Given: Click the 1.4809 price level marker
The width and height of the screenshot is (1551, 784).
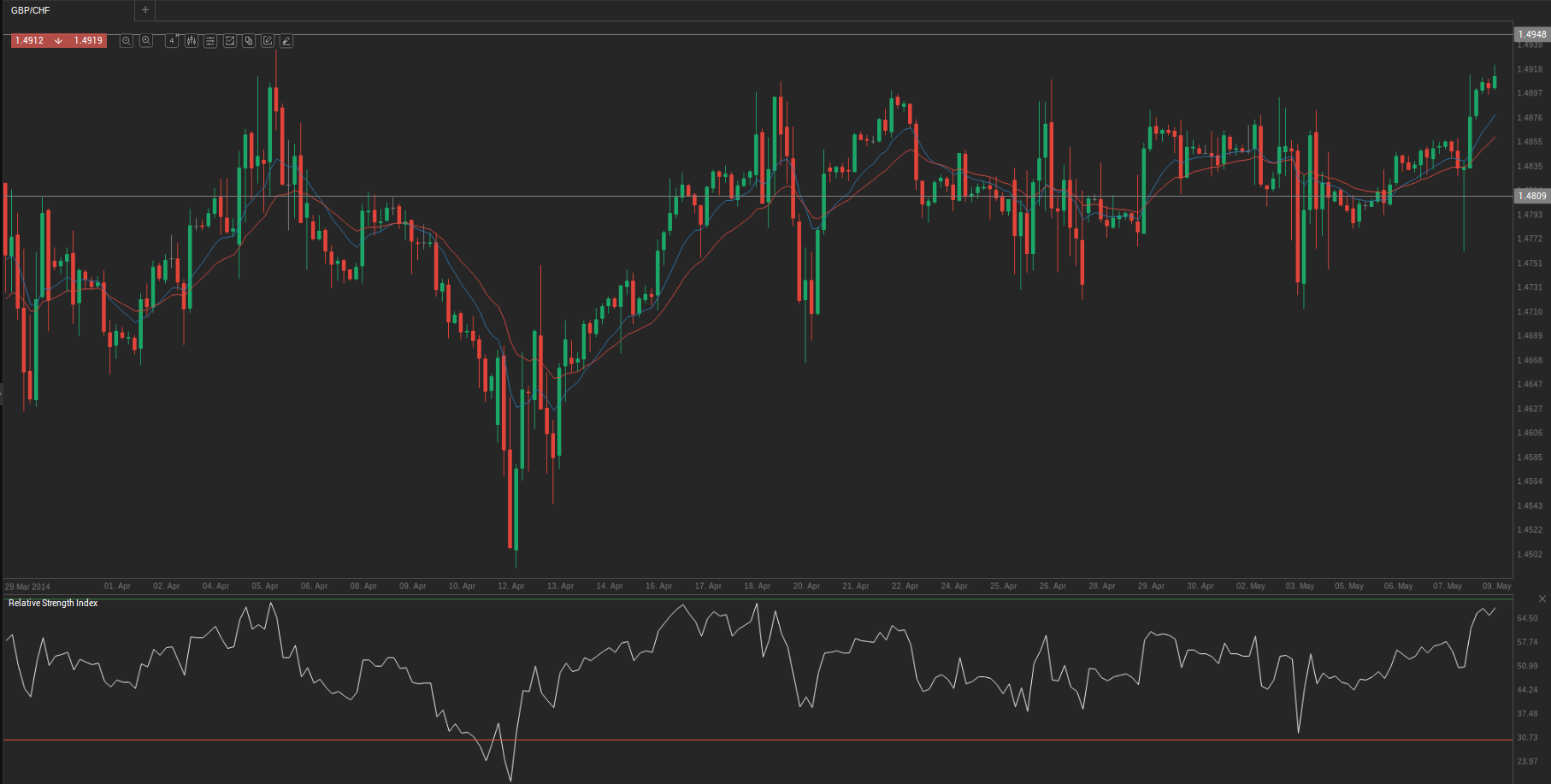Looking at the screenshot, I should pos(1531,196).
